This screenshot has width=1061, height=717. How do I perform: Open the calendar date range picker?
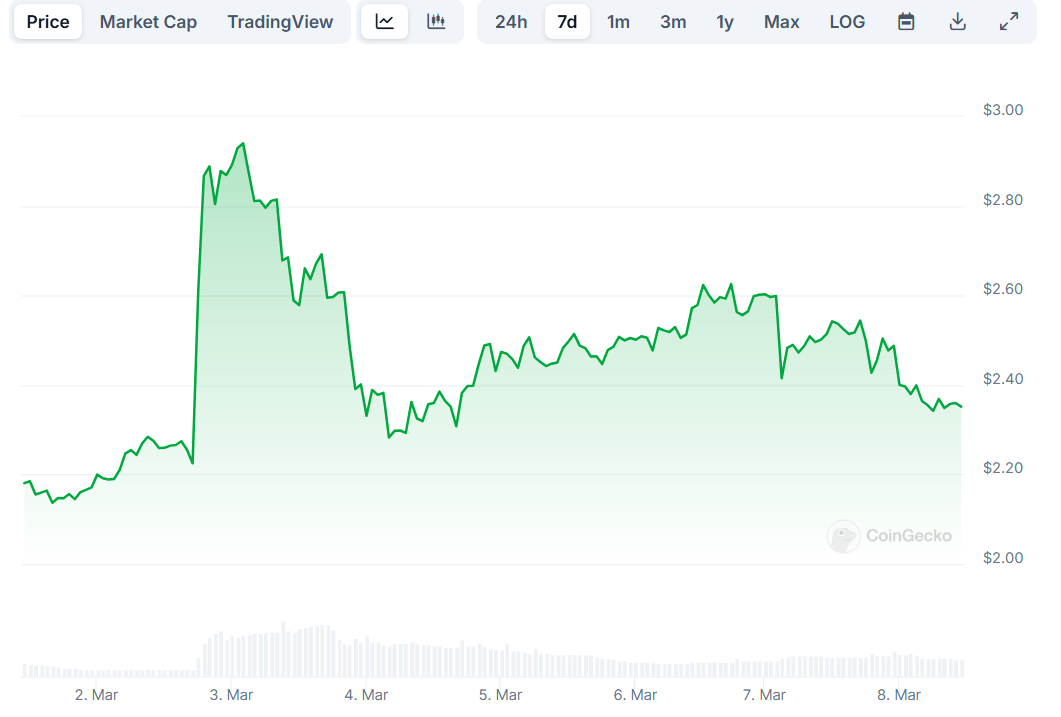pos(906,22)
